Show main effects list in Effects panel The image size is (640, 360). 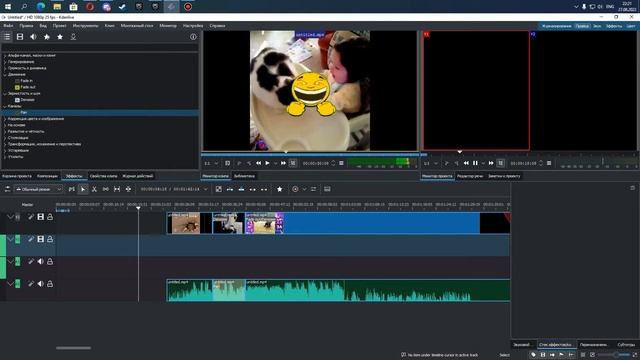point(7,37)
